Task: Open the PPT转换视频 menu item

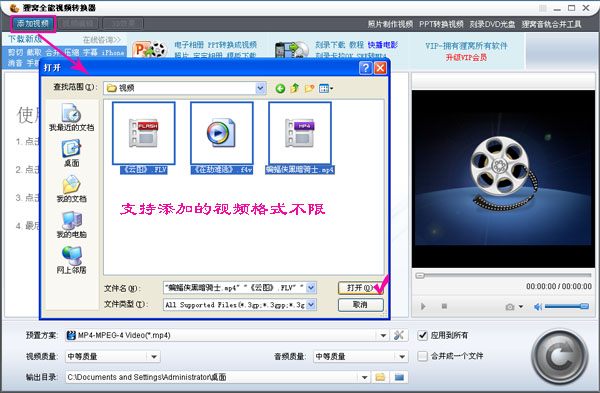Action: (441, 24)
